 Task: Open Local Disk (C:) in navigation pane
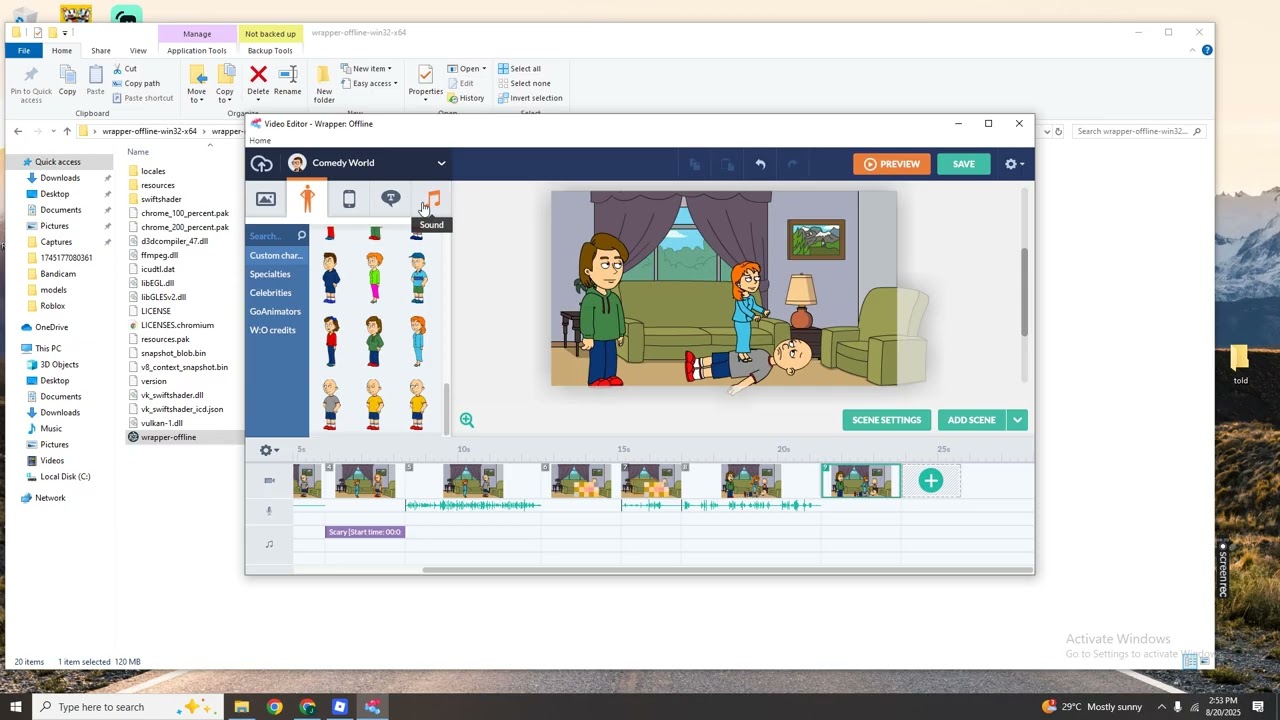click(x=65, y=477)
